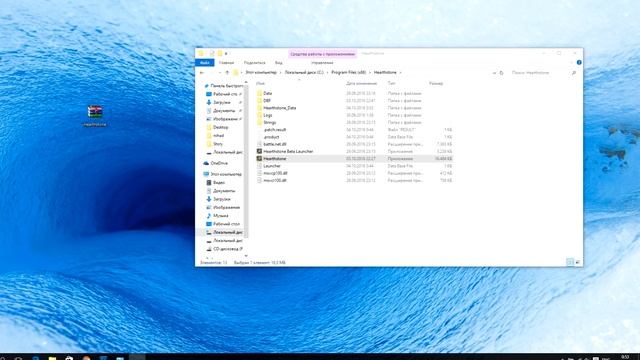
Task: Switch to large icons view layout
Action: (x=578, y=262)
